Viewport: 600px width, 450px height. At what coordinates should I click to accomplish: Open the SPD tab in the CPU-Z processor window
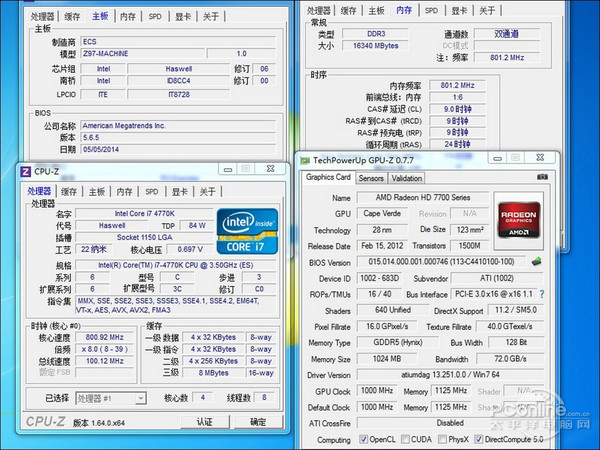pyautogui.click(x=152, y=191)
